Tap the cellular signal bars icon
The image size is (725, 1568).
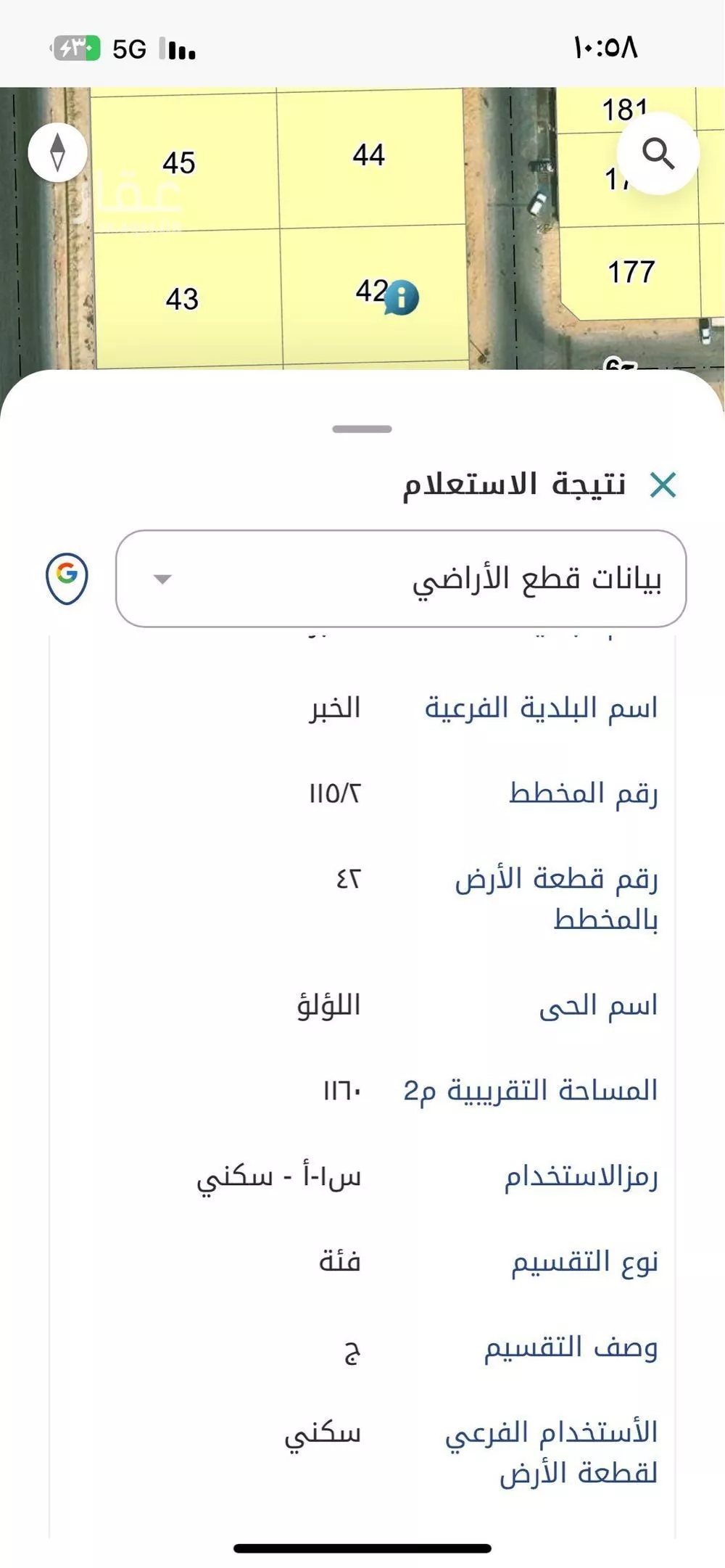pos(178,49)
